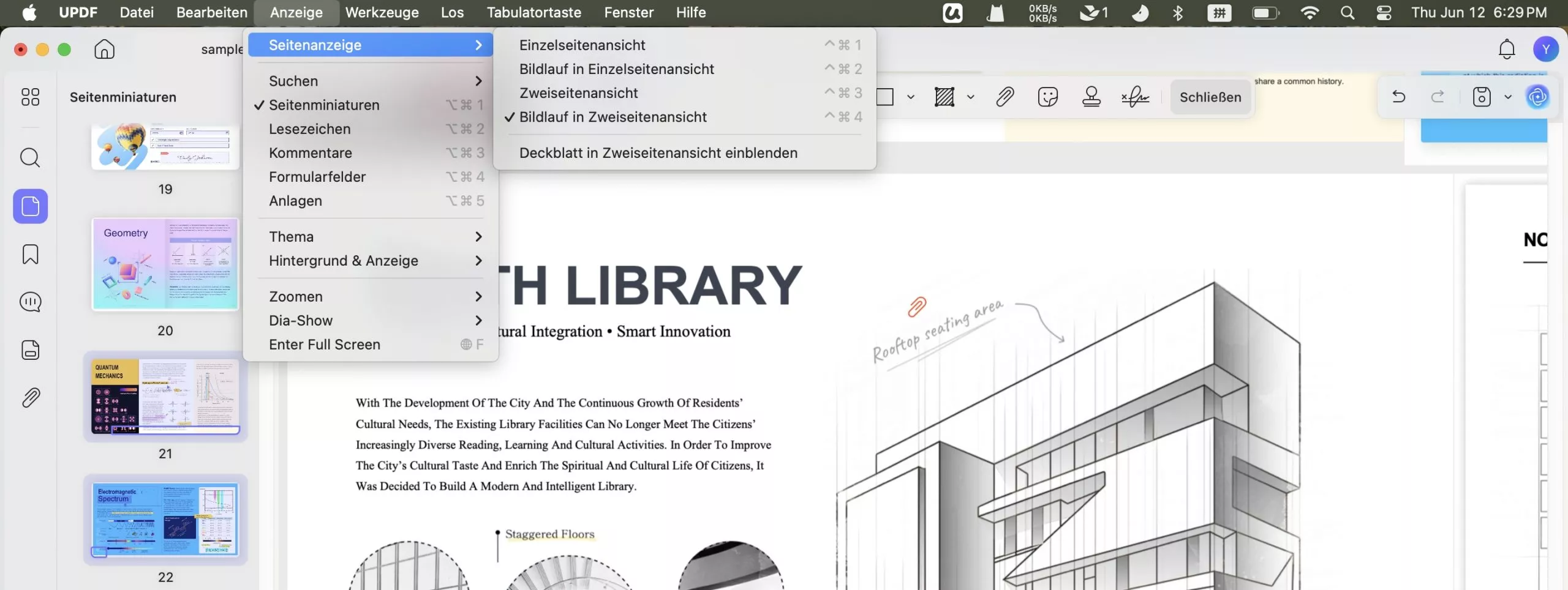The height and width of the screenshot is (590, 1568).
Task: Click the paperclip annotation on the document
Action: (x=917, y=306)
